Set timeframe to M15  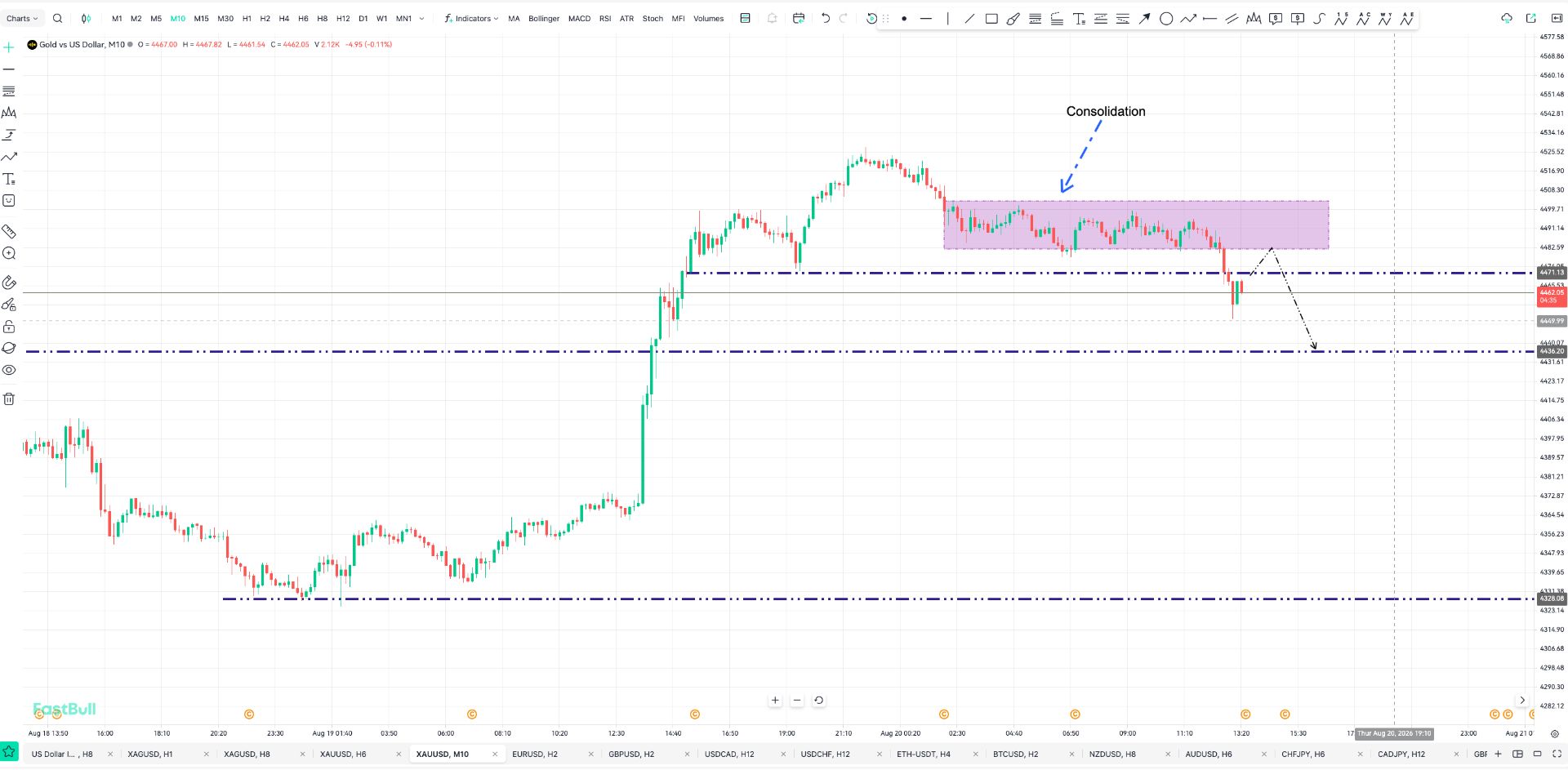pos(201,18)
